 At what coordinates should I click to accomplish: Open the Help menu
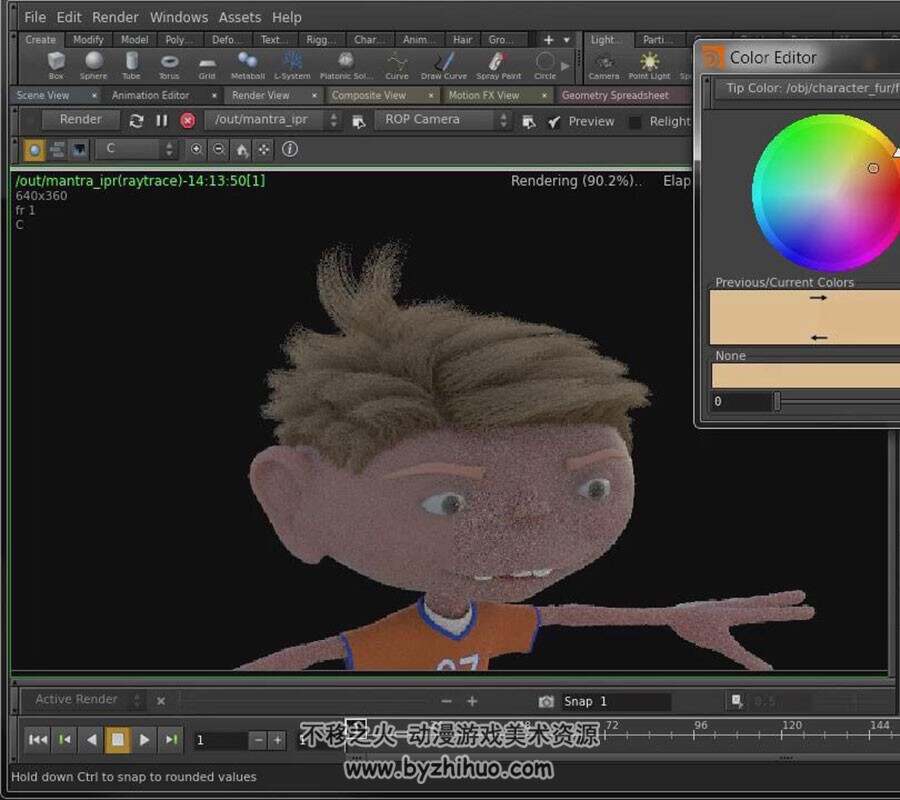(287, 17)
